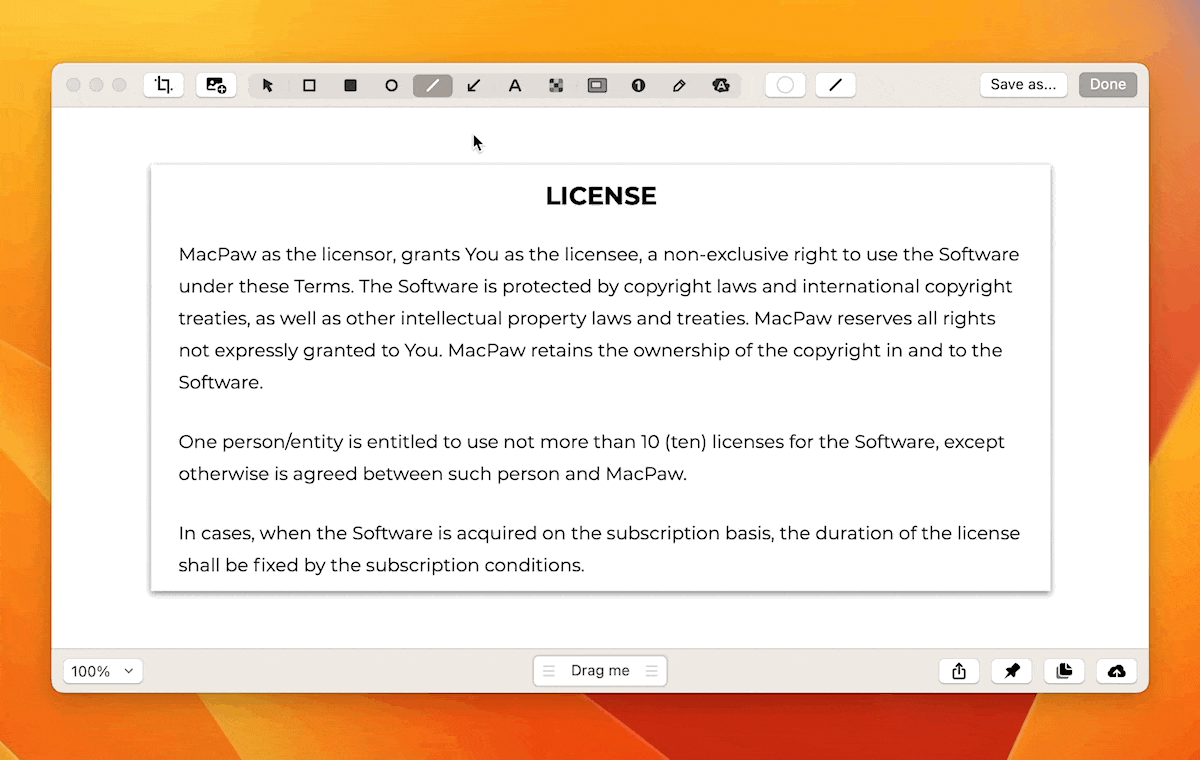Click the paragraph starting "MacPaw as the licensor"
Viewport: 1200px width, 760px height.
[x=599, y=318]
